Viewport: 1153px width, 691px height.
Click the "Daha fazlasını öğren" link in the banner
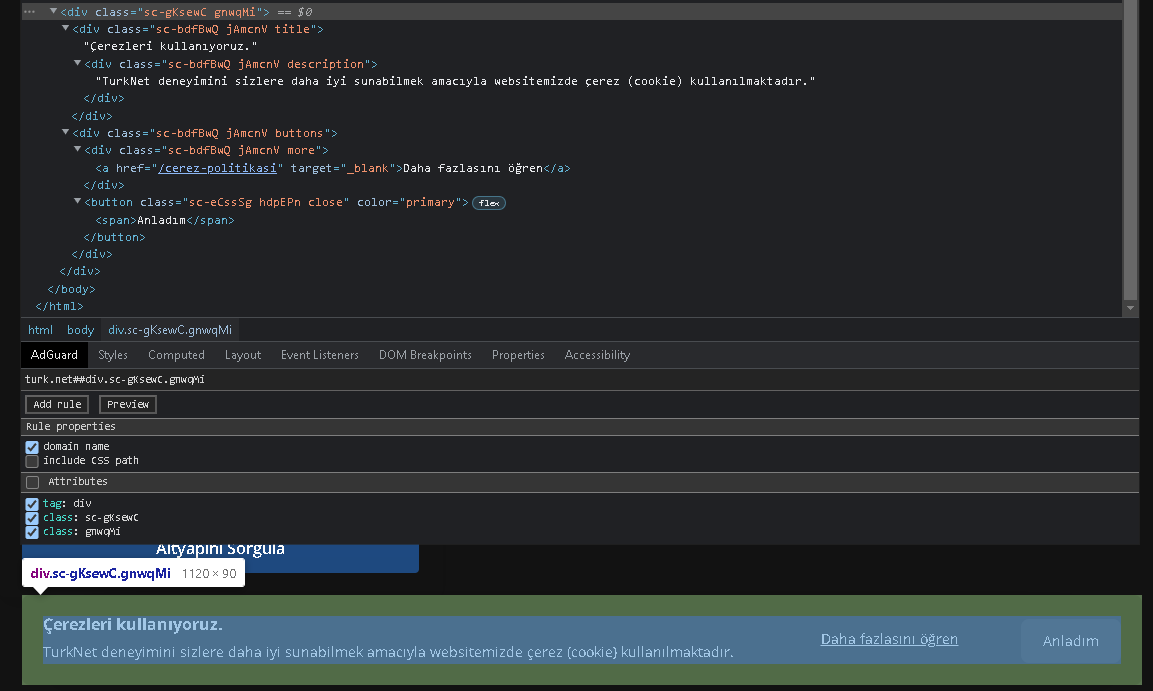(x=888, y=639)
